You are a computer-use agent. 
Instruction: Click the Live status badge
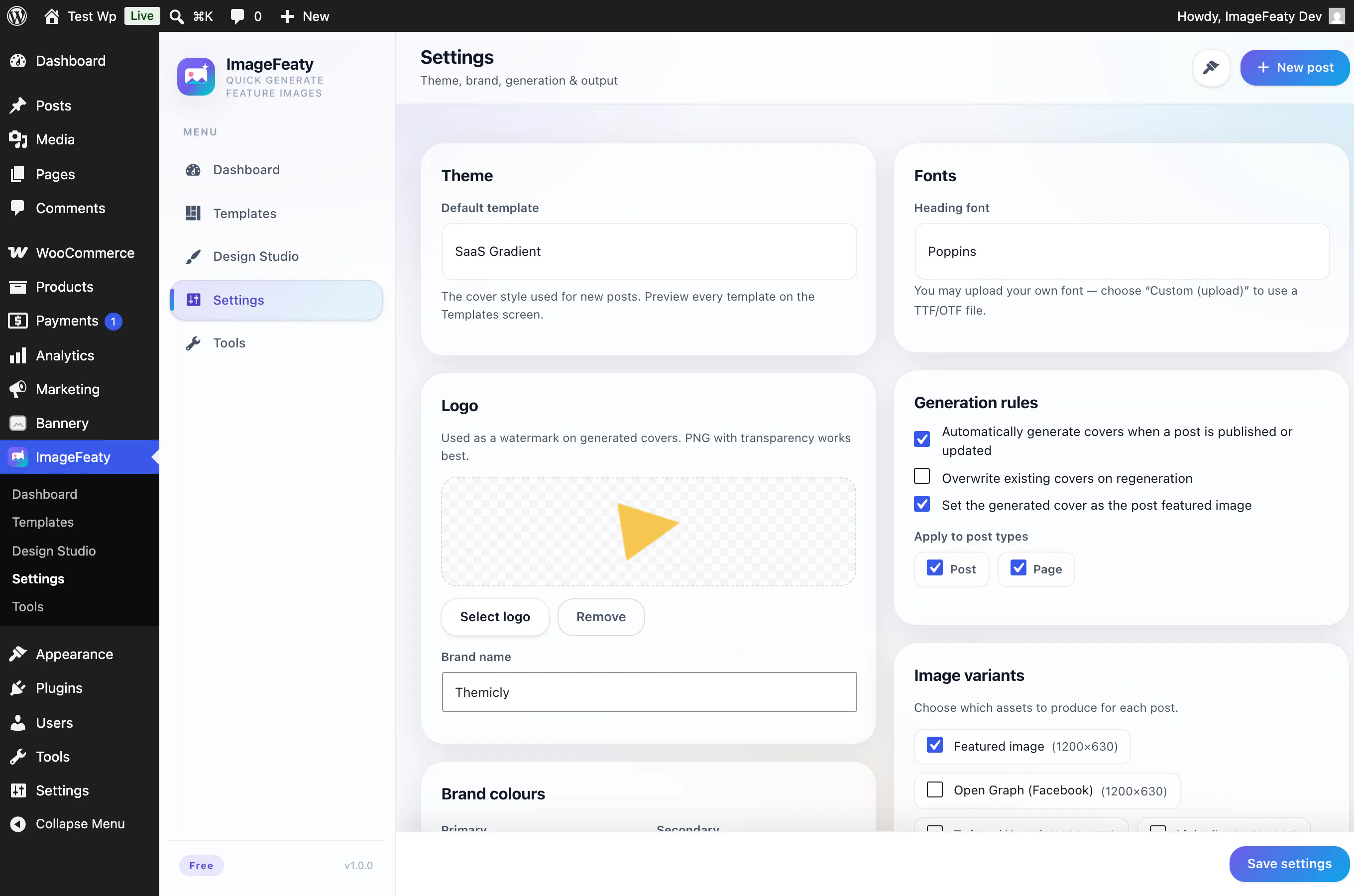click(142, 16)
